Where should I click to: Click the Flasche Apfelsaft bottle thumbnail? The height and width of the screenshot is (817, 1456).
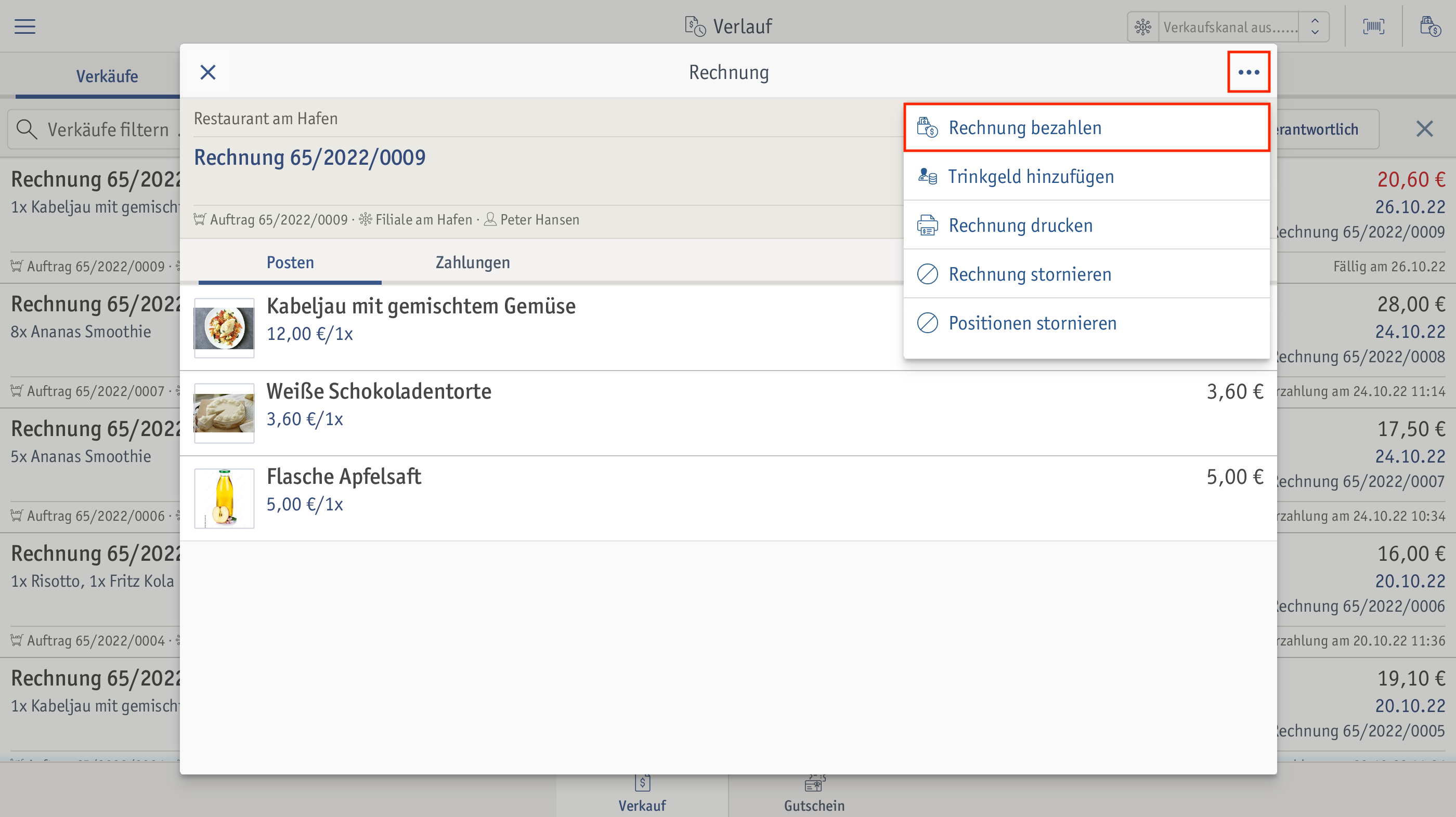pos(225,499)
